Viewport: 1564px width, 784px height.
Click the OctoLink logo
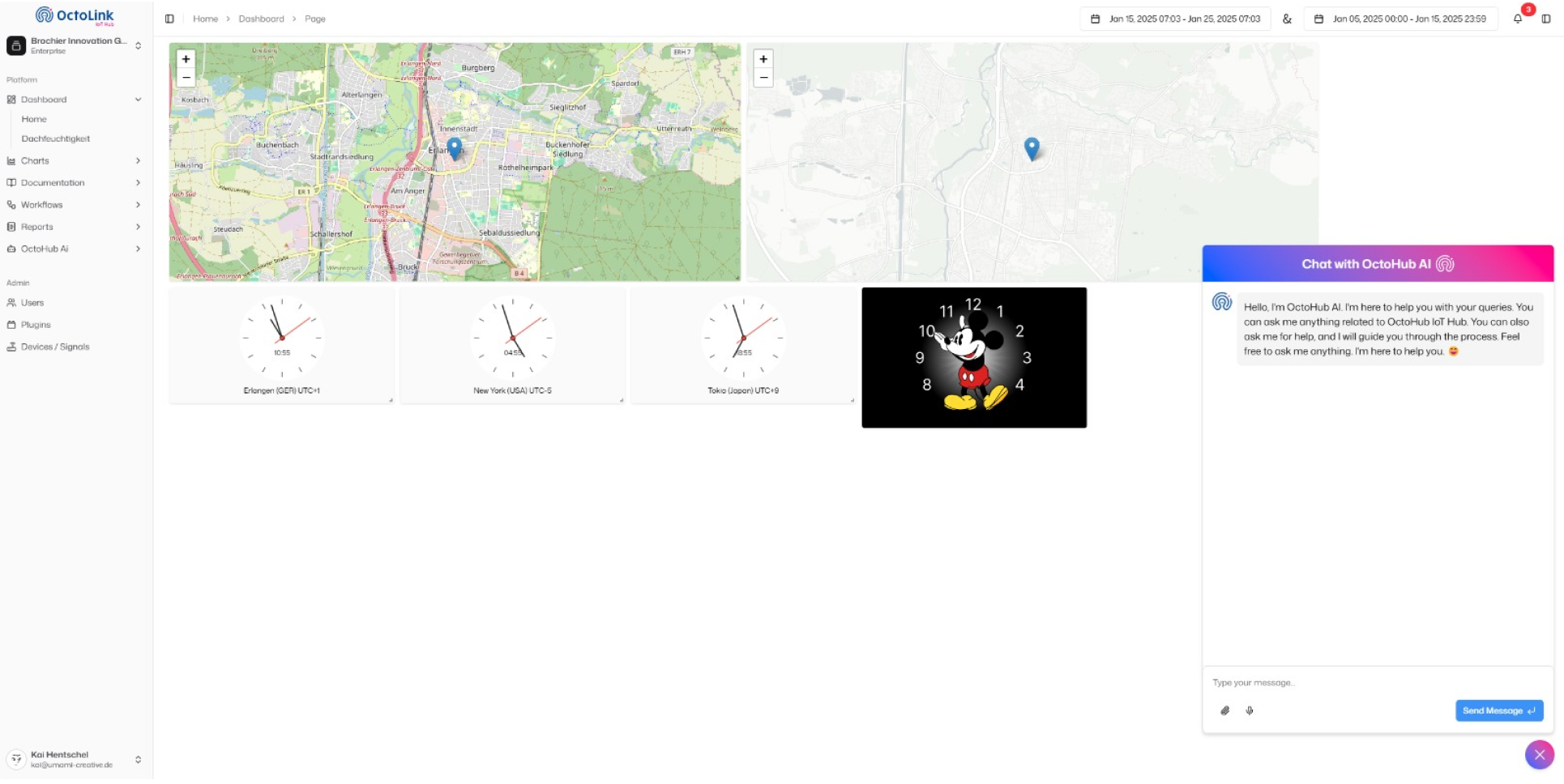coord(75,15)
